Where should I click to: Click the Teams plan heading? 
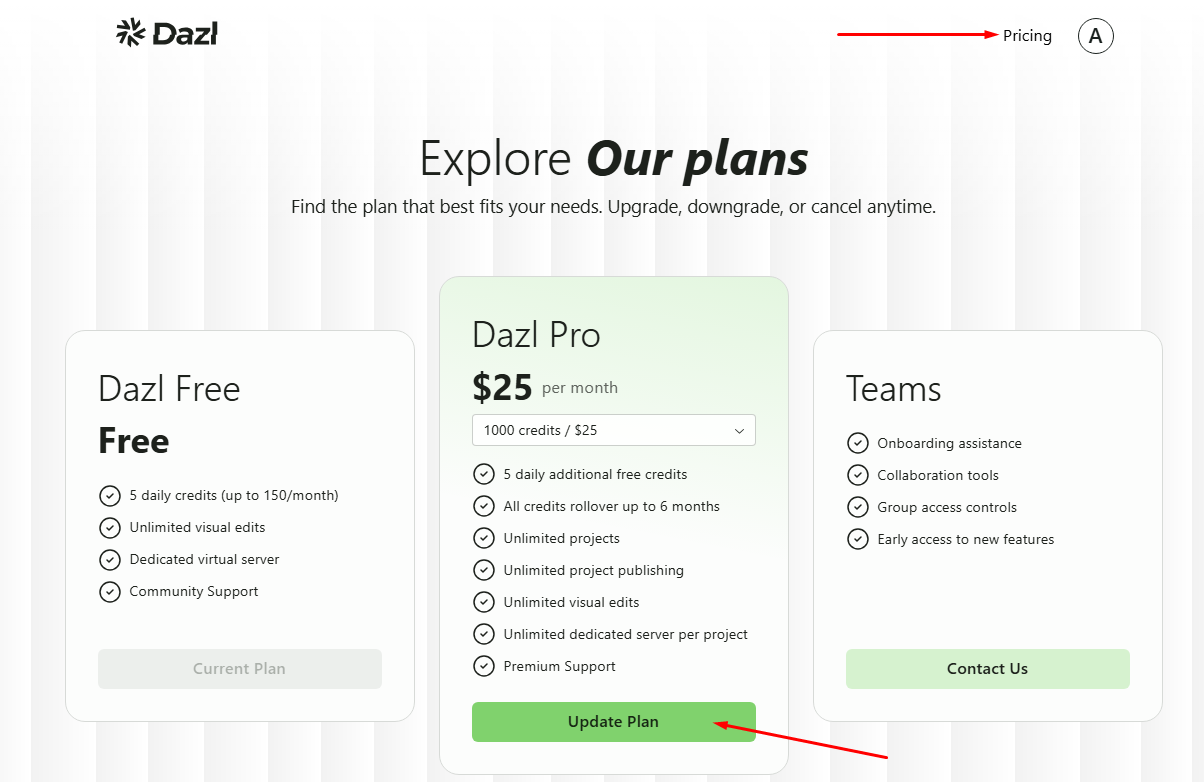pos(893,389)
